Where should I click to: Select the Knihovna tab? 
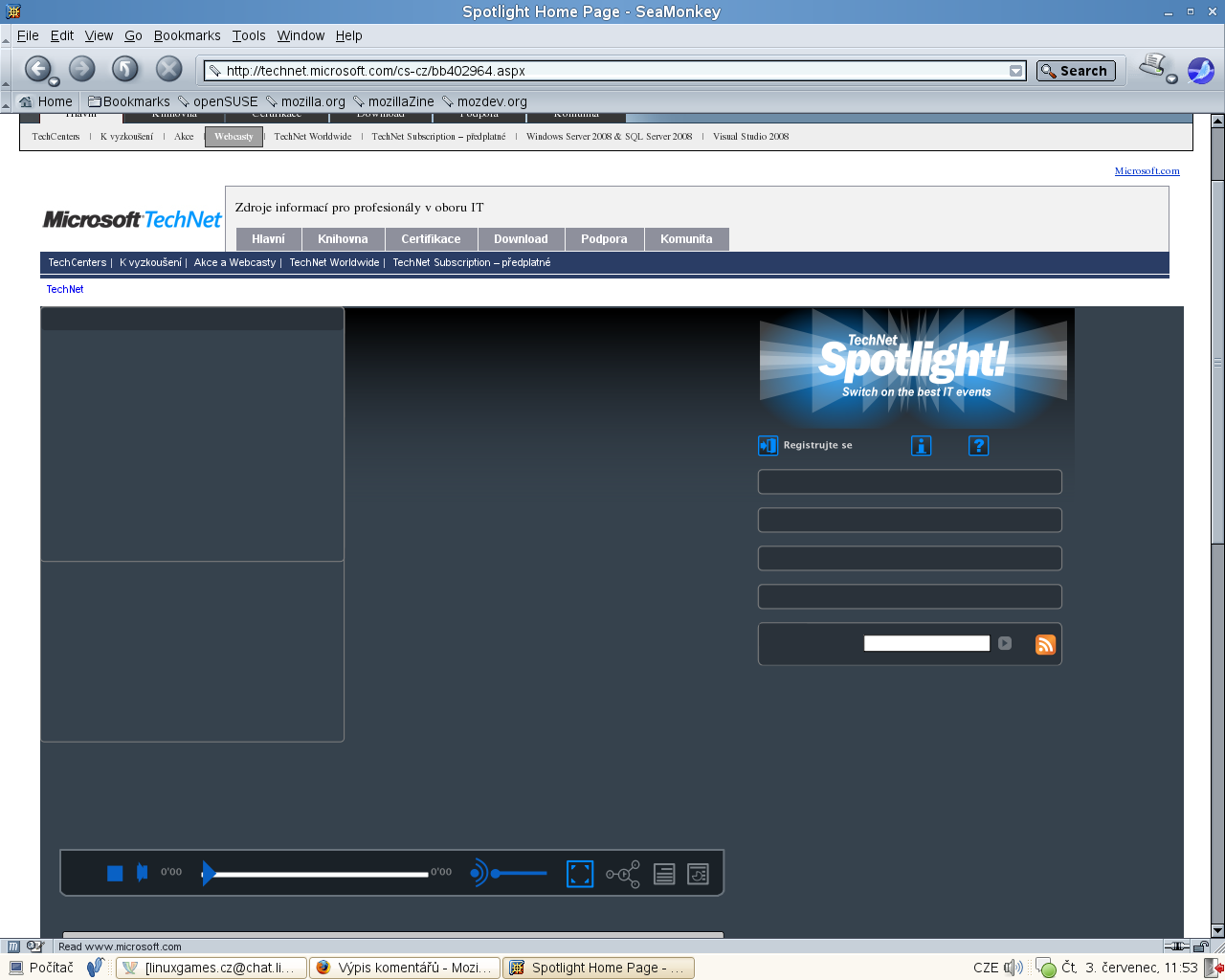tap(343, 239)
